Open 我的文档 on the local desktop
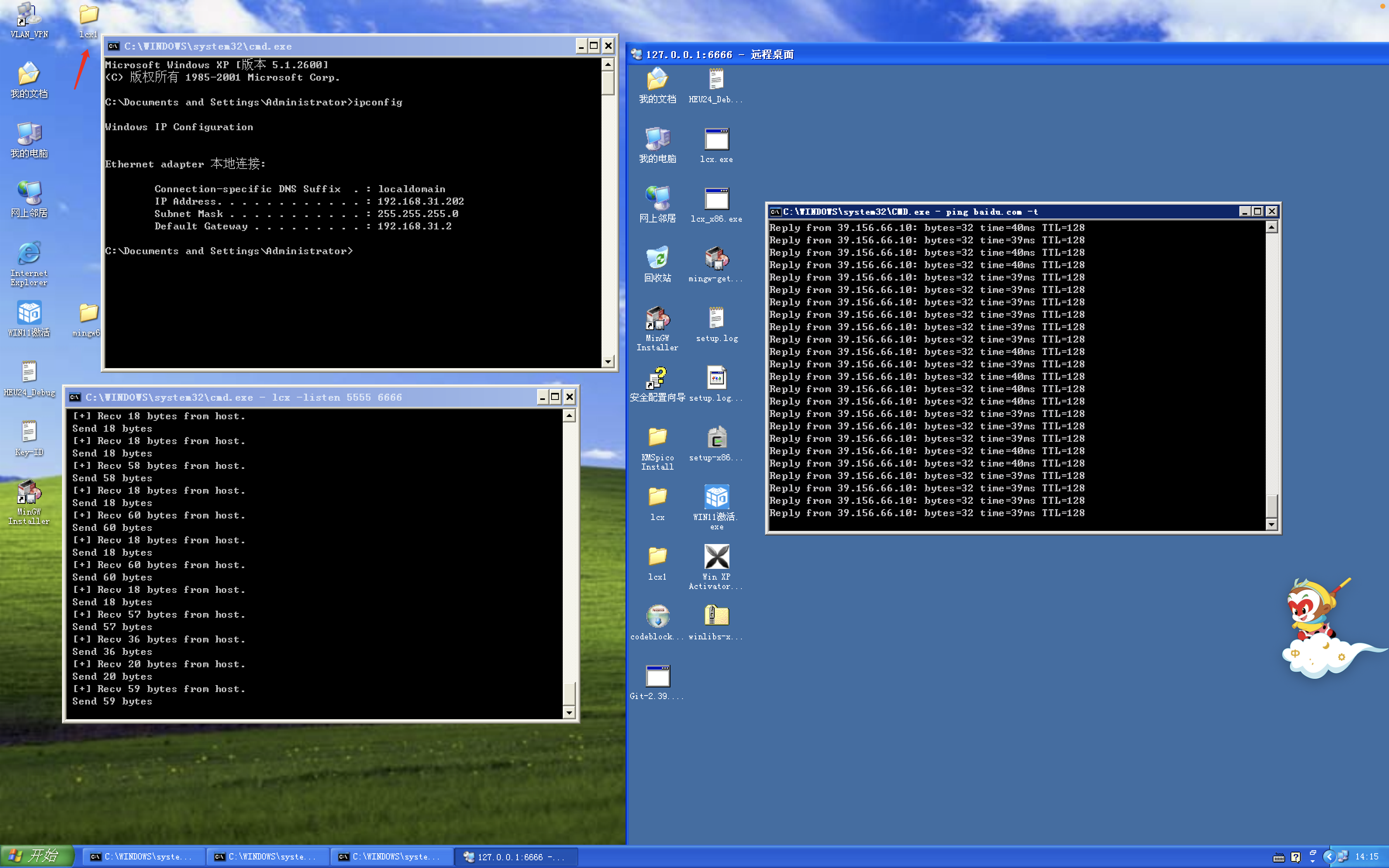The width and height of the screenshot is (1389, 868). [x=29, y=80]
